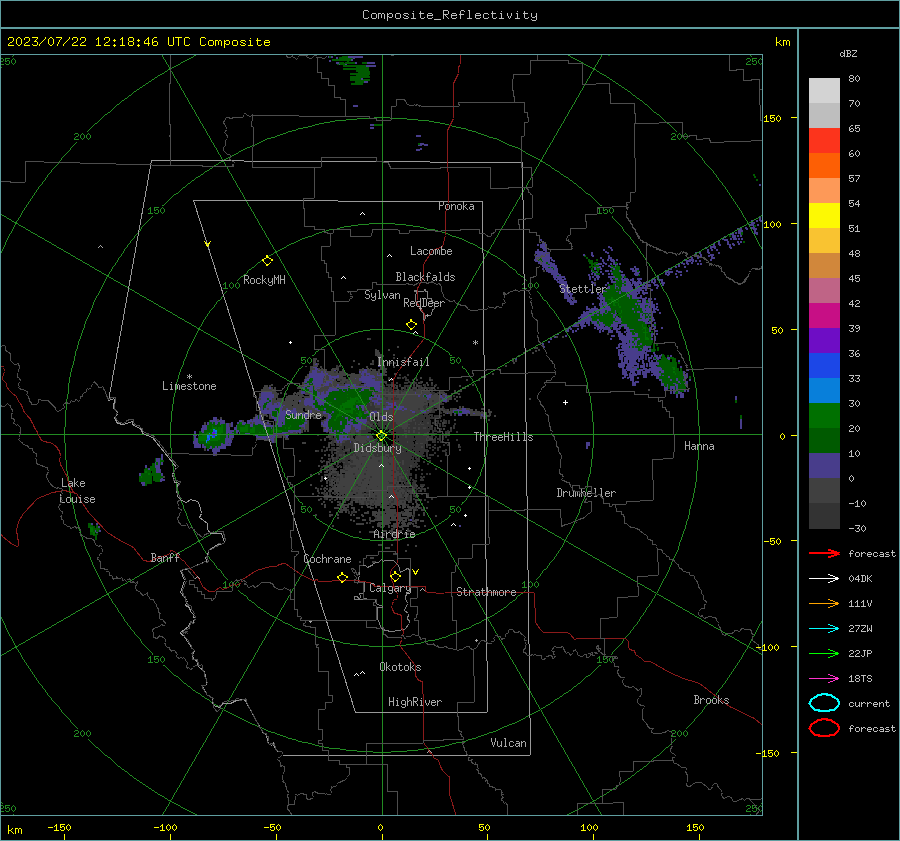Viewport: 900px width, 841px height.
Task: Select the magenta swatch beside 42 label
Action: coord(824,315)
